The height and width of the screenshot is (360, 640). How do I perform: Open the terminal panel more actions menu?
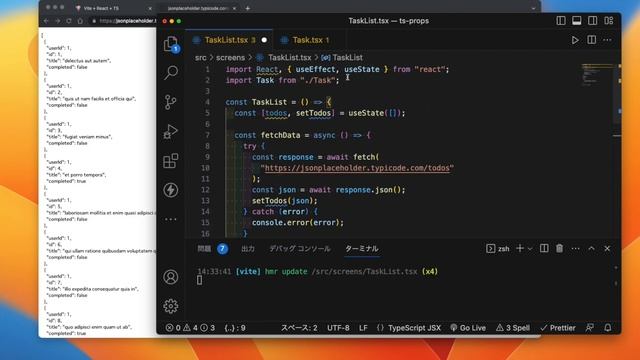pyautogui.click(x=576, y=249)
